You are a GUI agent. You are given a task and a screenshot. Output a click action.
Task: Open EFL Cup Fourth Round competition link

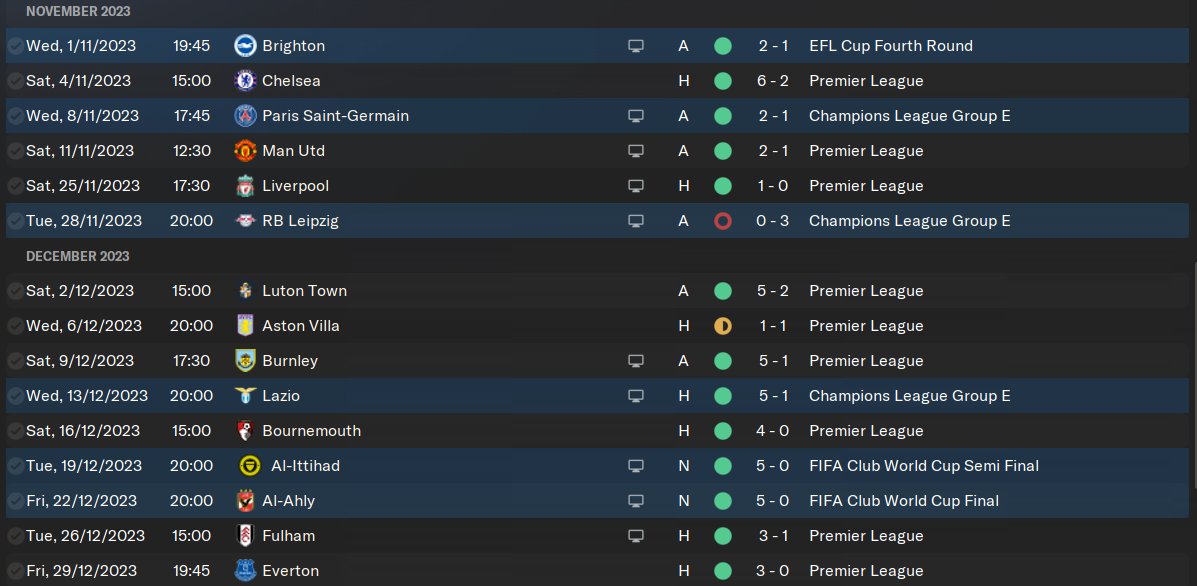(890, 46)
